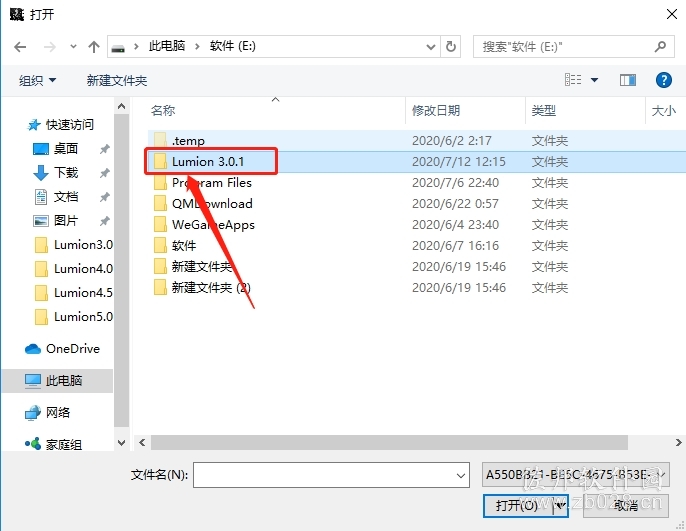Image resolution: width=686 pixels, height=531 pixels.
Task: Refresh the current folder view
Action: pos(451,46)
